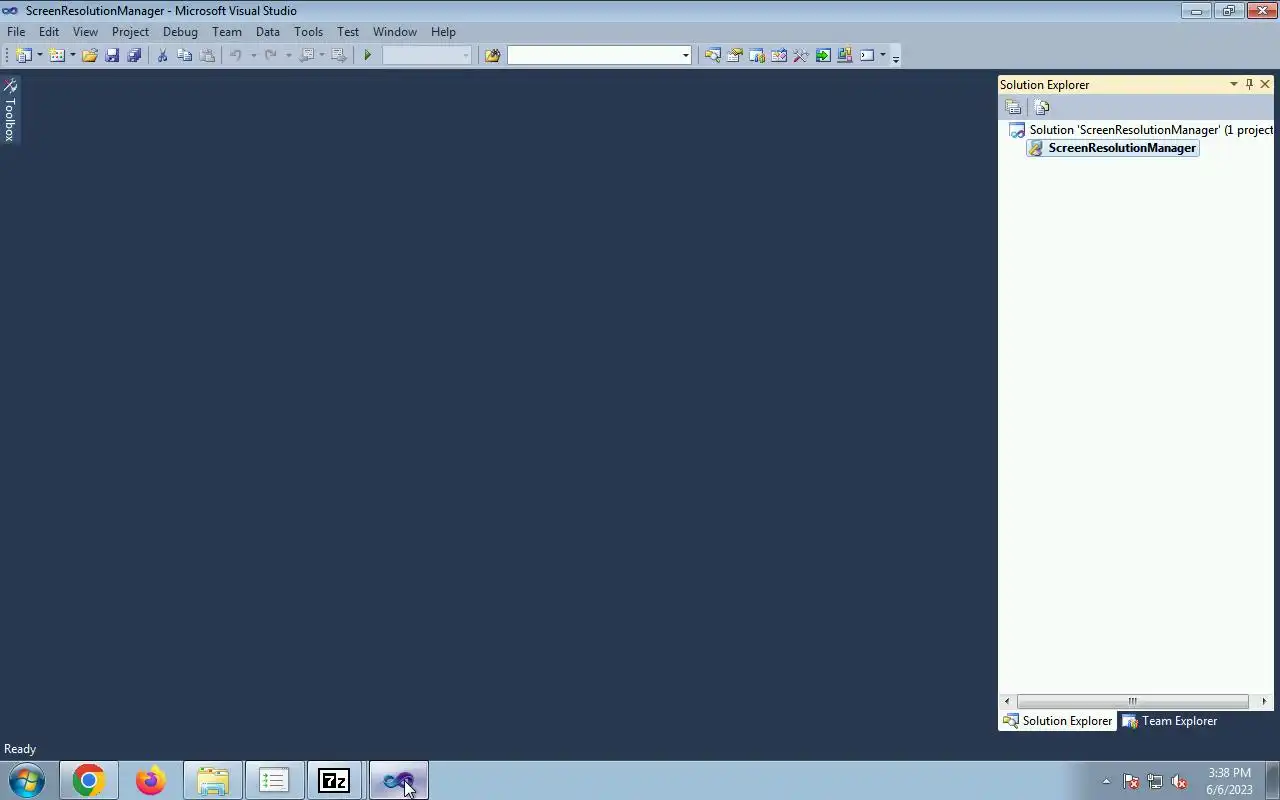This screenshot has width=1280, height=800.
Task: Click the Redo arrow icon
Action: coord(270,55)
